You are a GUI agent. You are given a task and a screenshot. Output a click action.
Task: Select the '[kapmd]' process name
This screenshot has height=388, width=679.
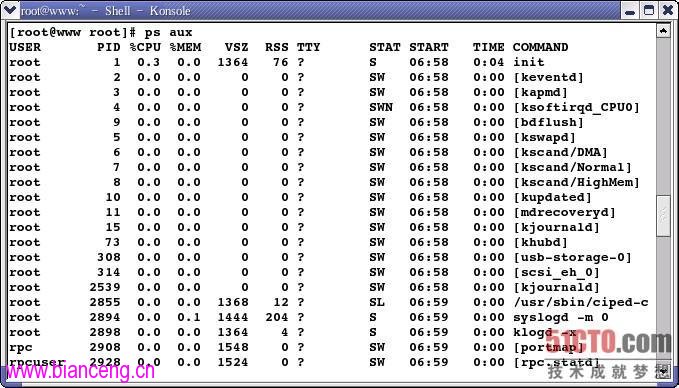[540, 92]
